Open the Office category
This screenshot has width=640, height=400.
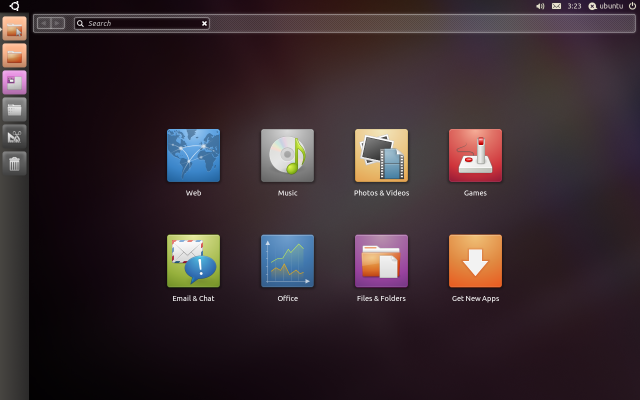tap(287, 261)
